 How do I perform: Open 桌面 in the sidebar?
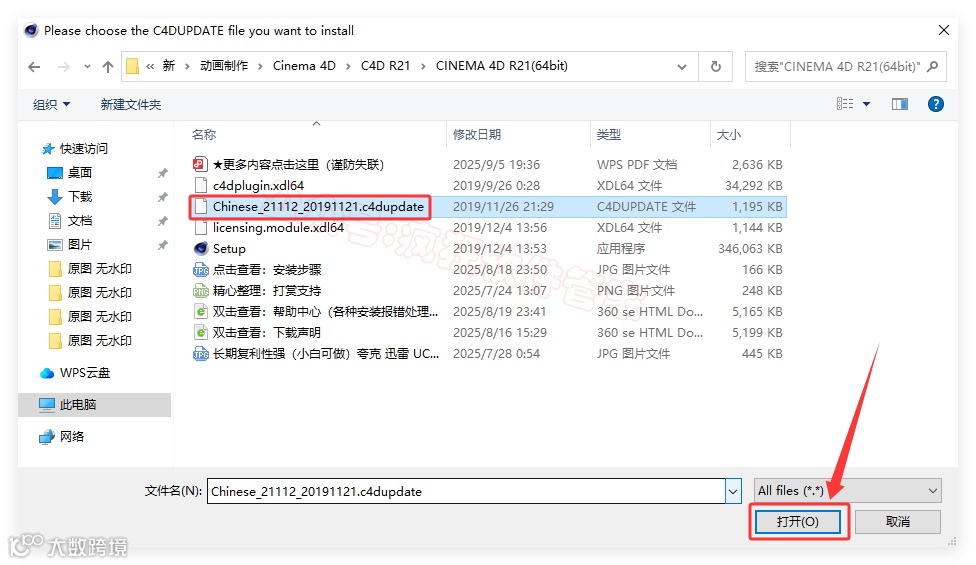80,172
